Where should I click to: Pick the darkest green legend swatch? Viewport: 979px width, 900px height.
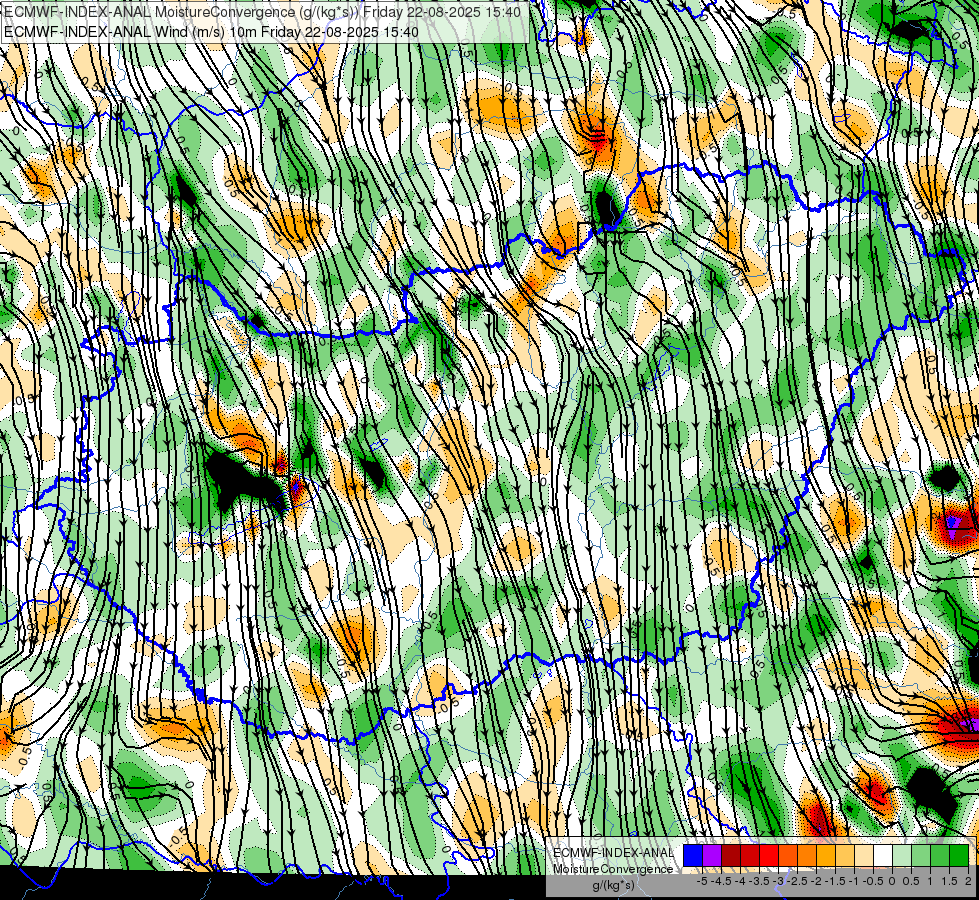(x=958, y=855)
